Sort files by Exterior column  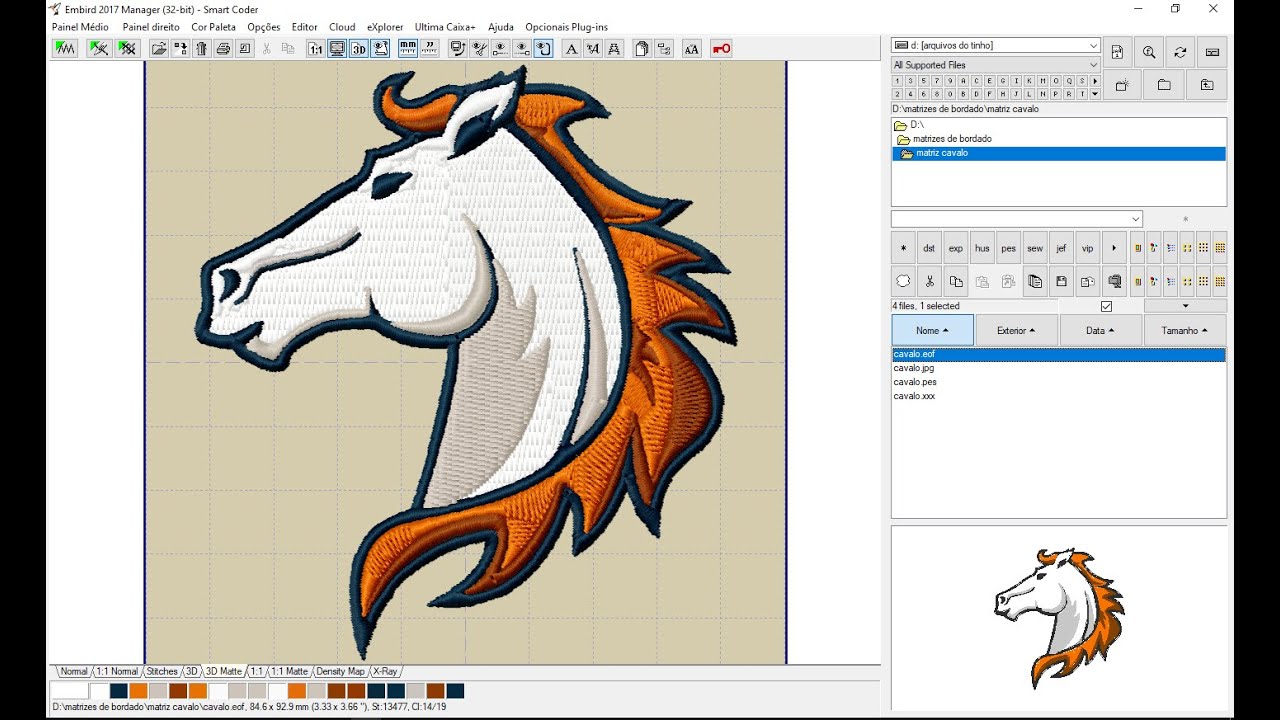coord(1016,330)
